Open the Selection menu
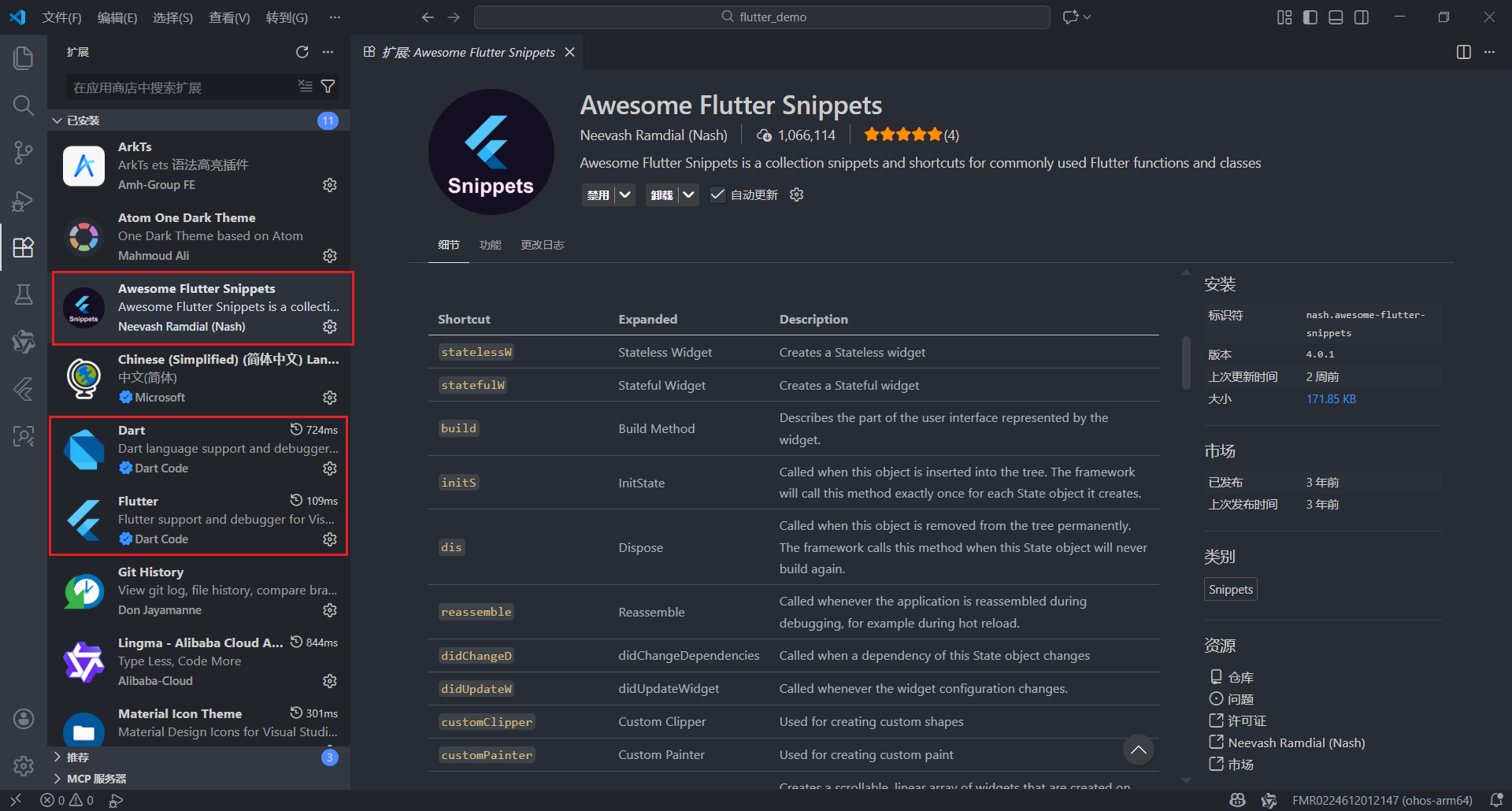Viewport: 1512px width, 811px height. [x=172, y=17]
